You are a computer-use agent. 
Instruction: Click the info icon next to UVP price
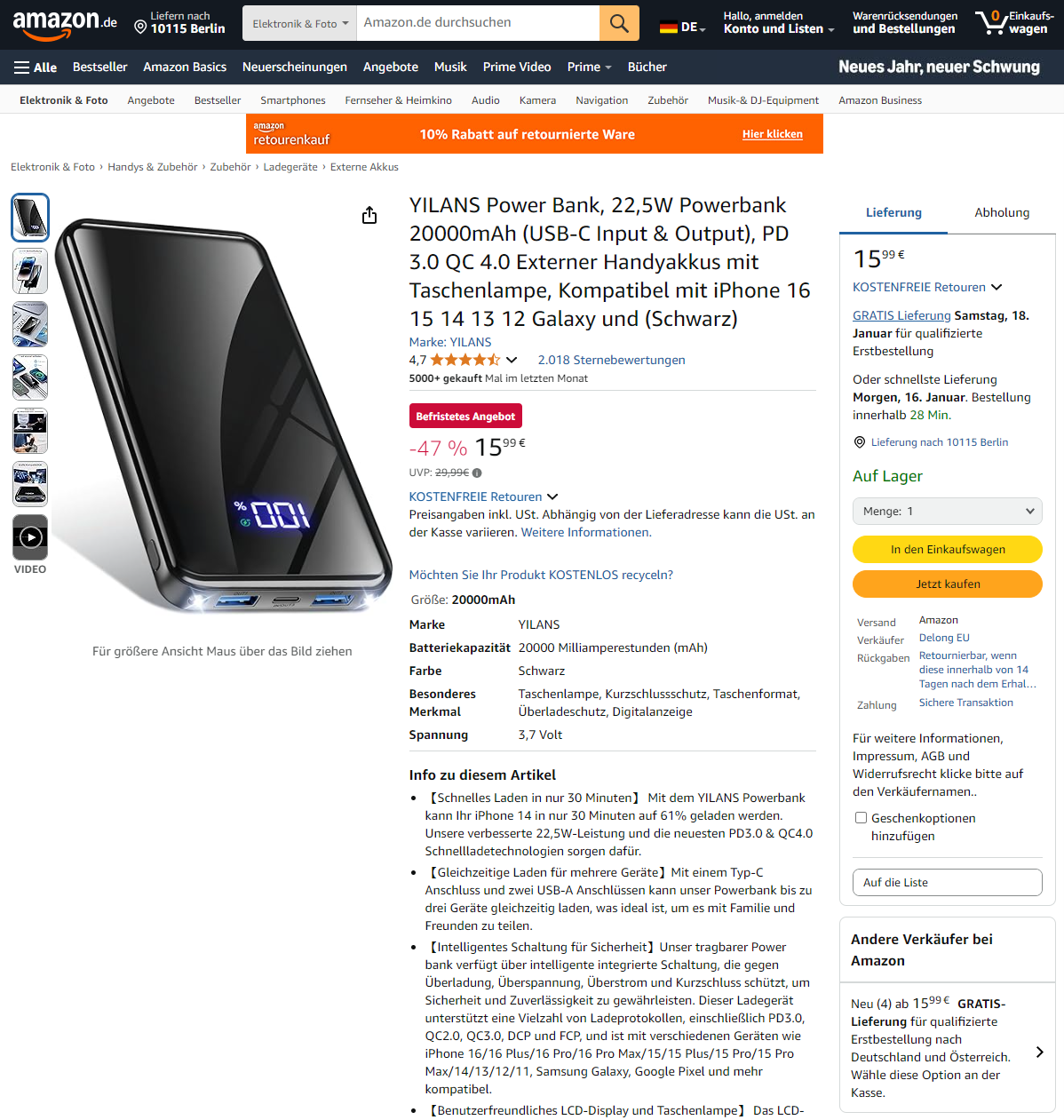(x=477, y=473)
